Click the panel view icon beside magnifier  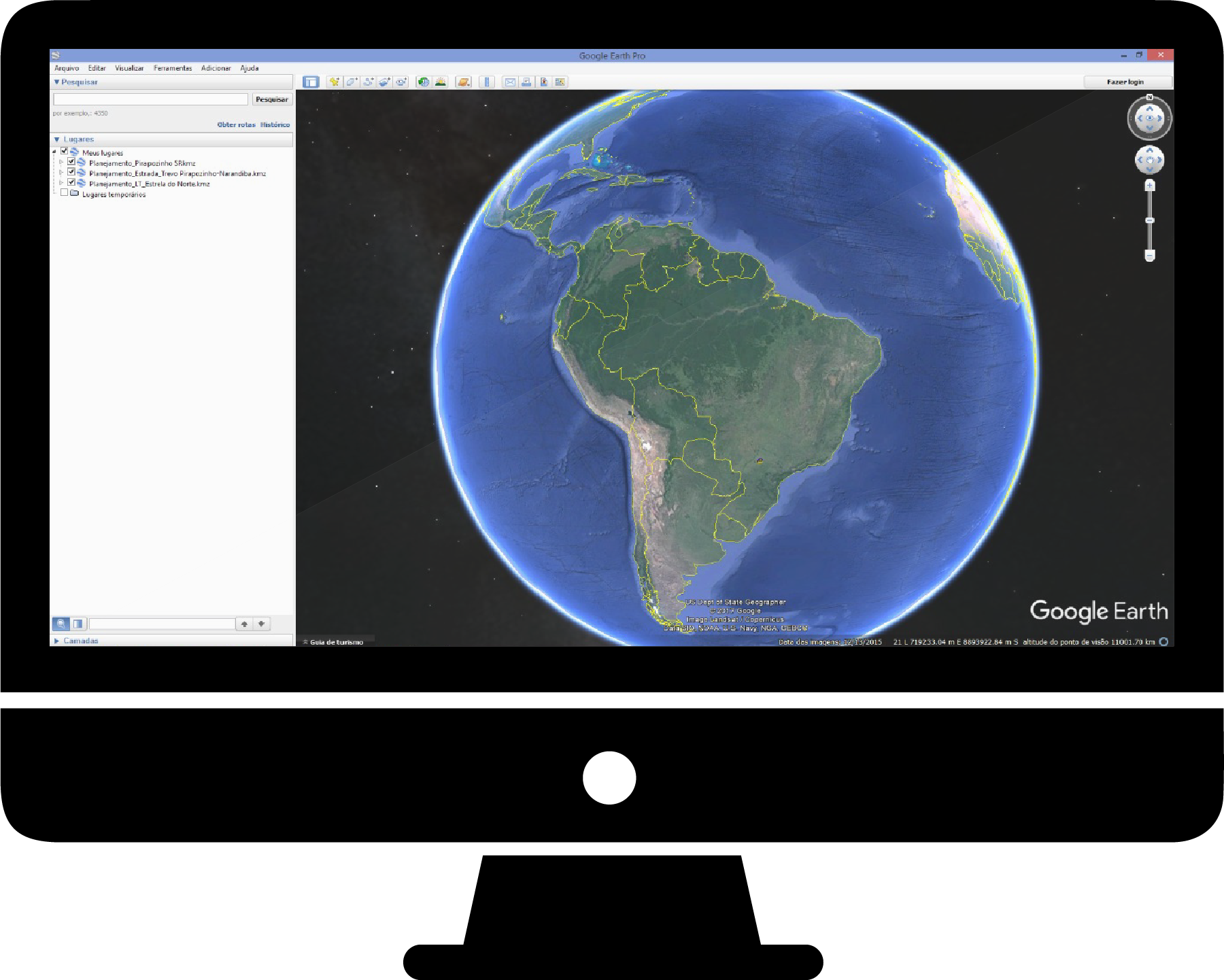(78, 624)
